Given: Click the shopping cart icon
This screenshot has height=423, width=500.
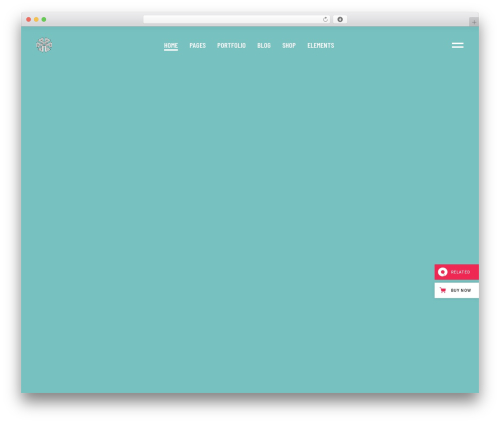Looking at the screenshot, I should point(443,290).
